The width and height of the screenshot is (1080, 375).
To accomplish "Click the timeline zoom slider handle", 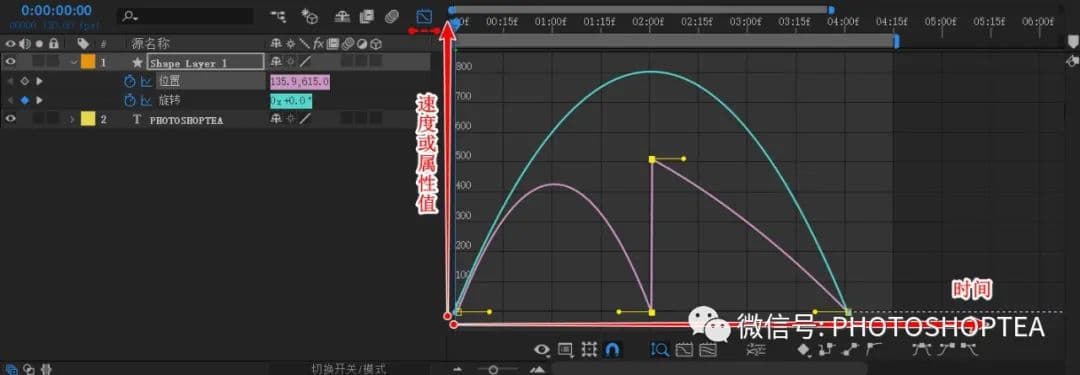I will coord(492,369).
